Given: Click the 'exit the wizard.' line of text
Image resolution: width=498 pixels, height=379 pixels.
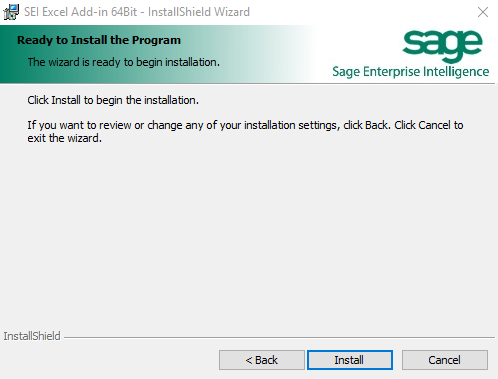Looking at the screenshot, I should (x=65, y=138).
